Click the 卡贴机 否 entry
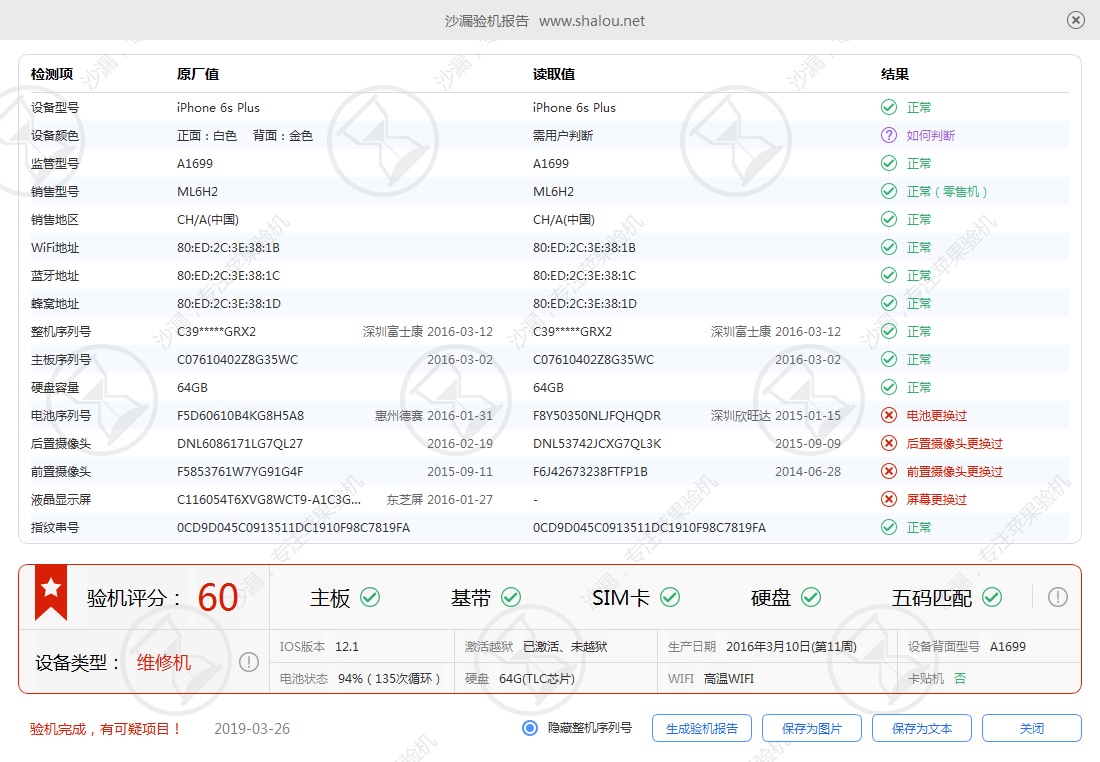The width and height of the screenshot is (1100, 762). pos(937,679)
